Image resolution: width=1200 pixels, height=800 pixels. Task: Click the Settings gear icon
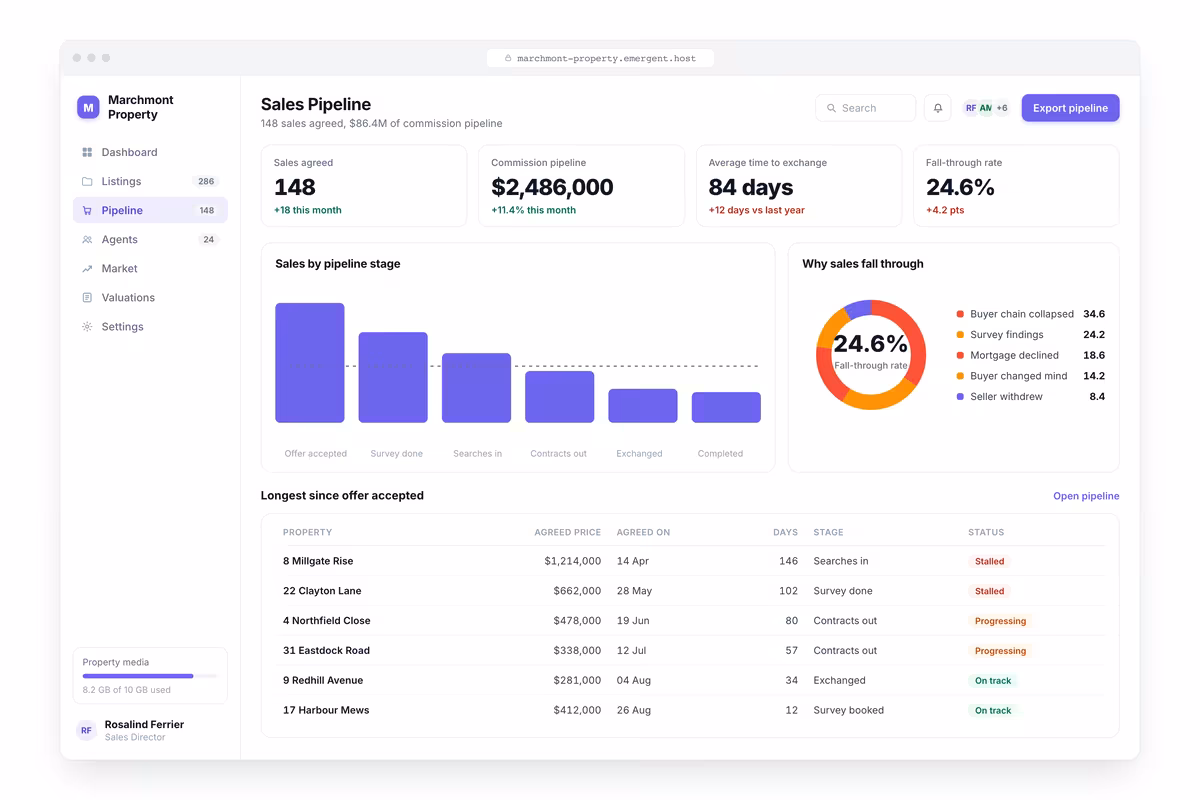87,326
